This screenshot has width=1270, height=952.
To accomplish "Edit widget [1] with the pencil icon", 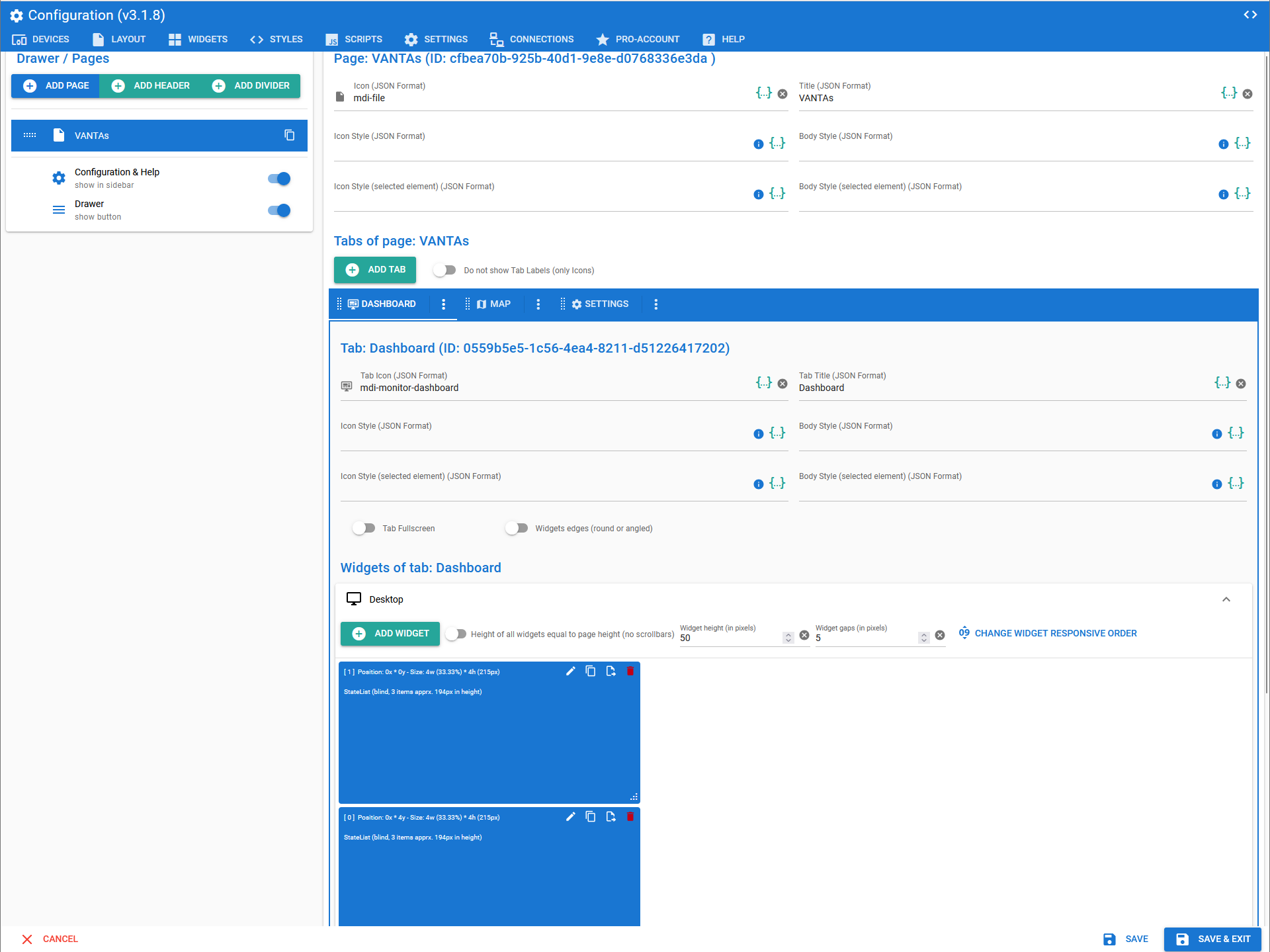I will [571, 671].
